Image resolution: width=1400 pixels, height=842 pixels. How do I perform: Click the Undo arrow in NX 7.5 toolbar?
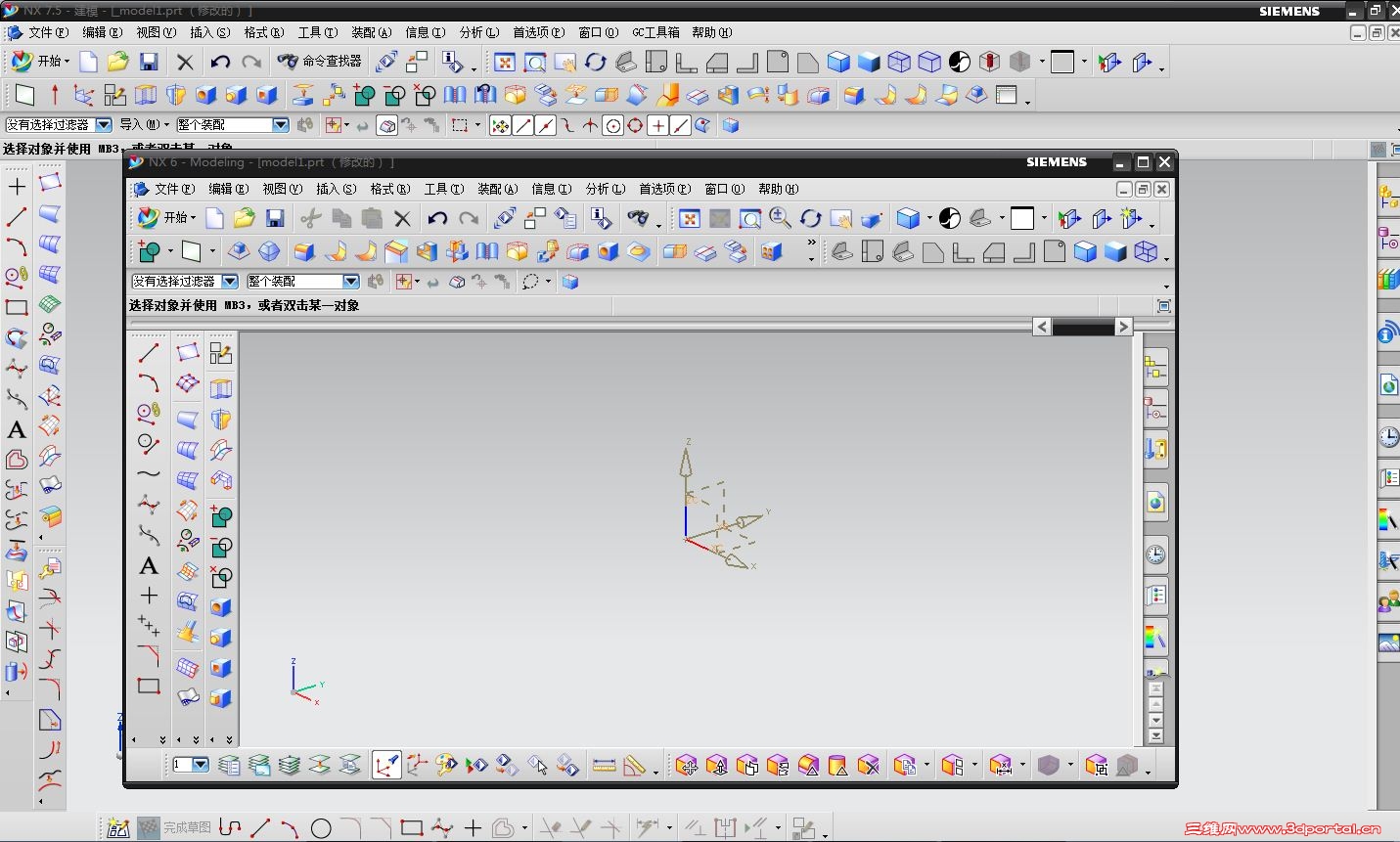(x=220, y=62)
